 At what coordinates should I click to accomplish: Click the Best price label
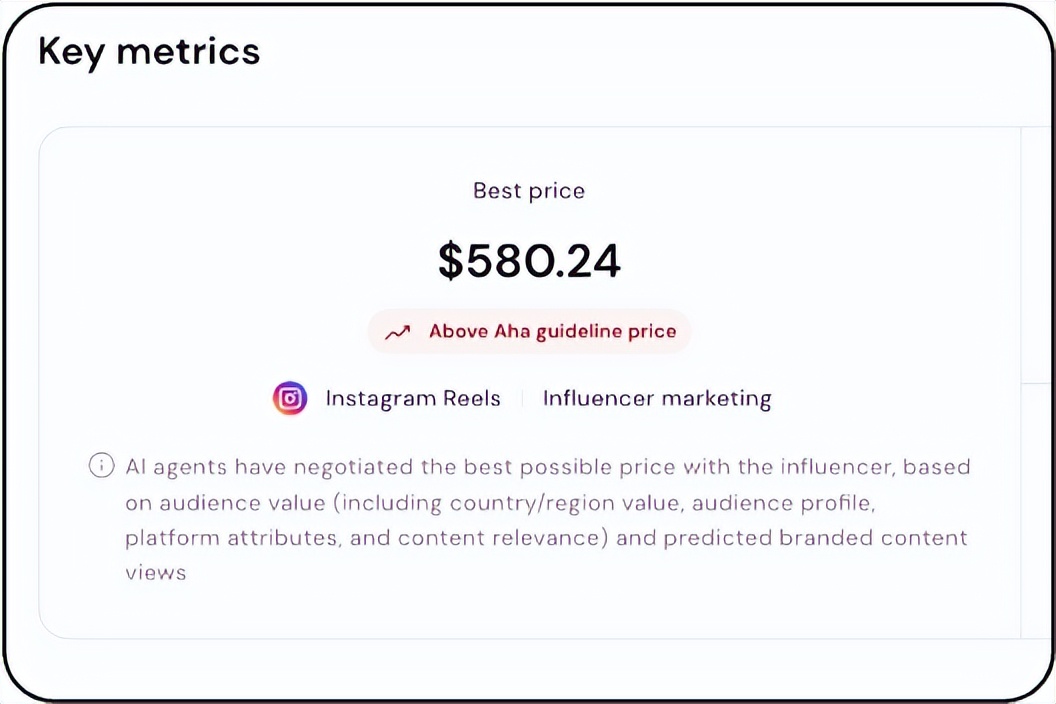pyautogui.click(x=529, y=190)
